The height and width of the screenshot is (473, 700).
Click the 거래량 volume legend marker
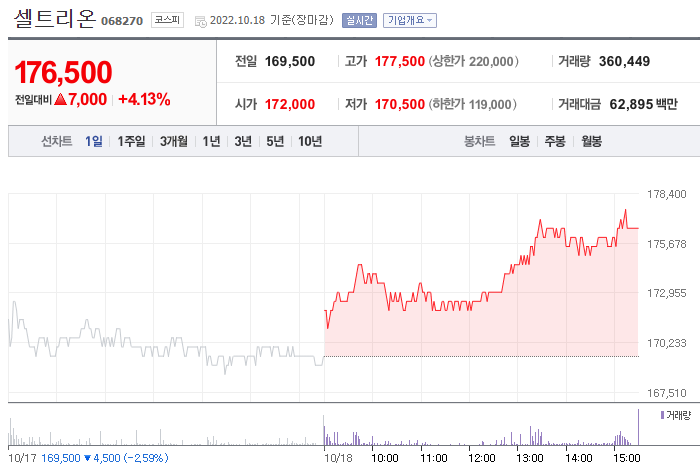pyautogui.click(x=662, y=415)
